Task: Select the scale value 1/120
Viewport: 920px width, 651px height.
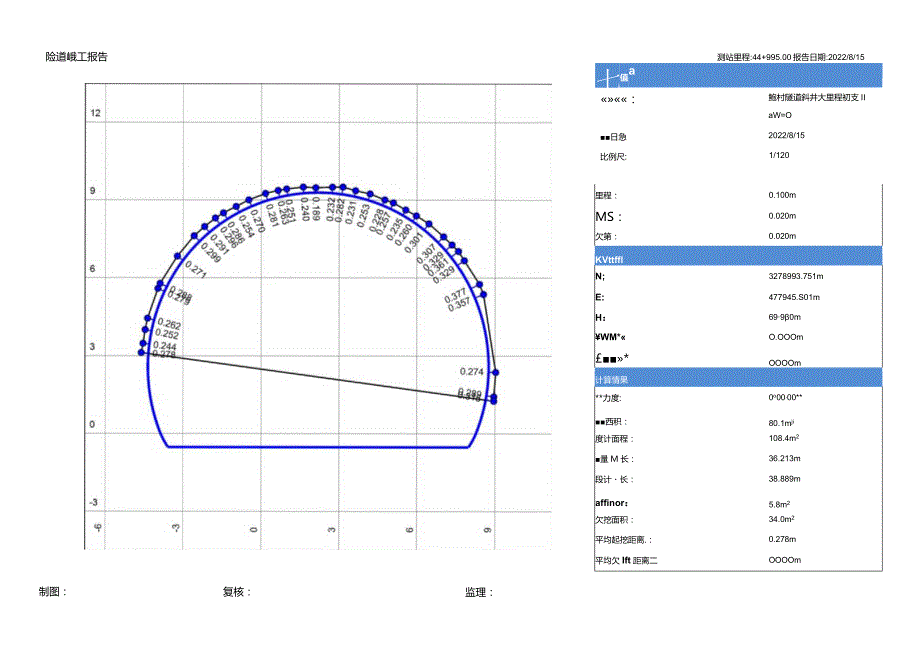Action: [x=779, y=155]
